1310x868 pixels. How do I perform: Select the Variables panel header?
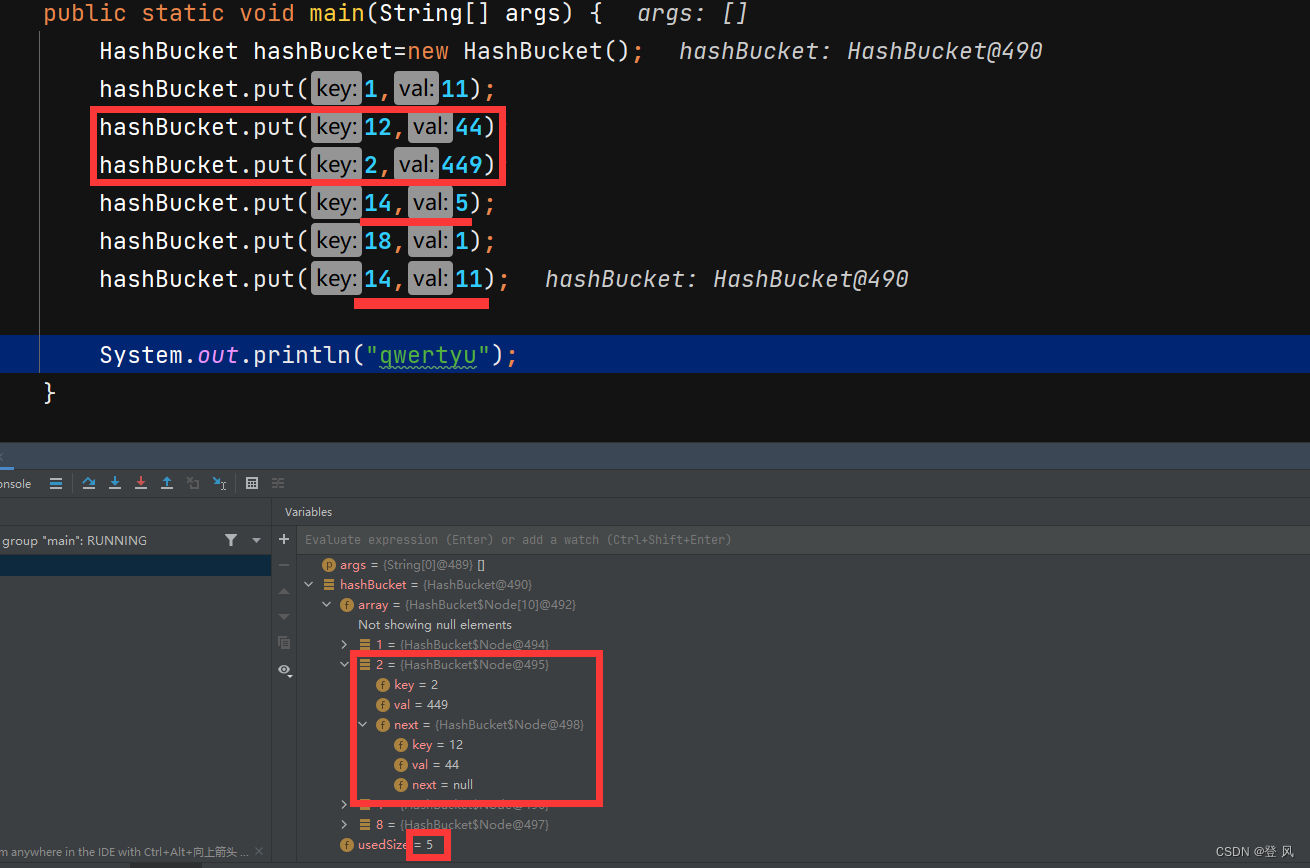click(x=308, y=512)
